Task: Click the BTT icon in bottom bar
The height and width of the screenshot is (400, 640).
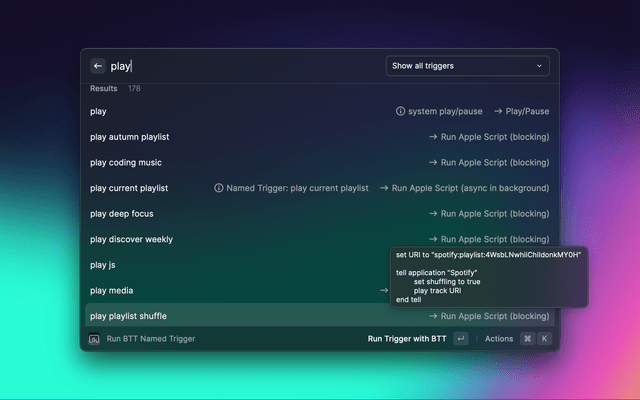Action: [94, 339]
